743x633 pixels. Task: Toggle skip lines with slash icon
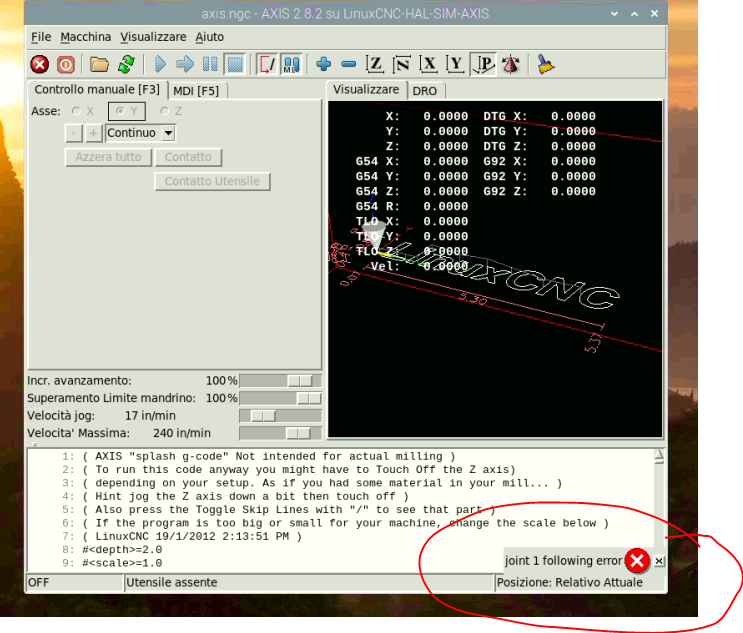pos(267,64)
